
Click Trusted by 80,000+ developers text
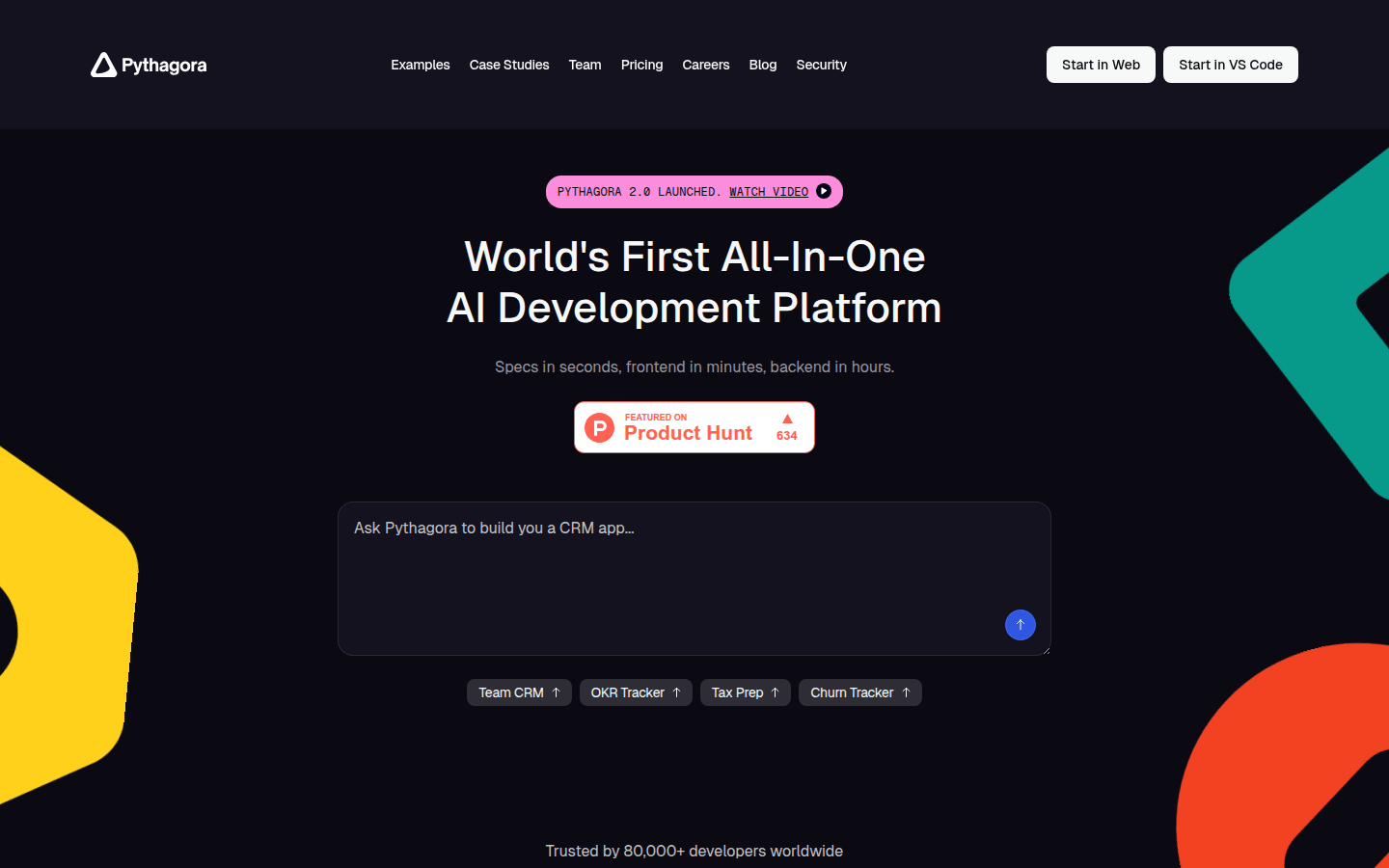(x=694, y=851)
